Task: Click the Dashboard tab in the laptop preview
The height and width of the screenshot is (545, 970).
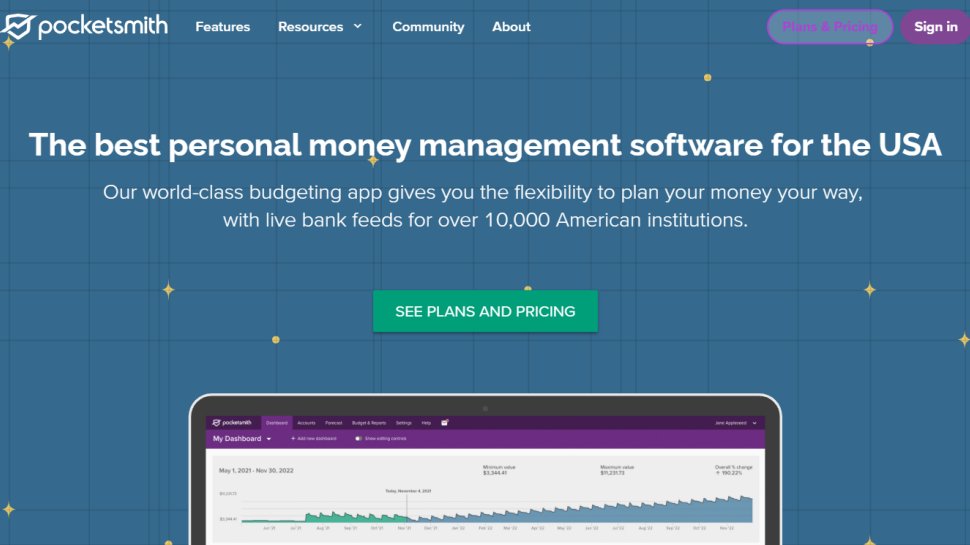Action: point(277,423)
